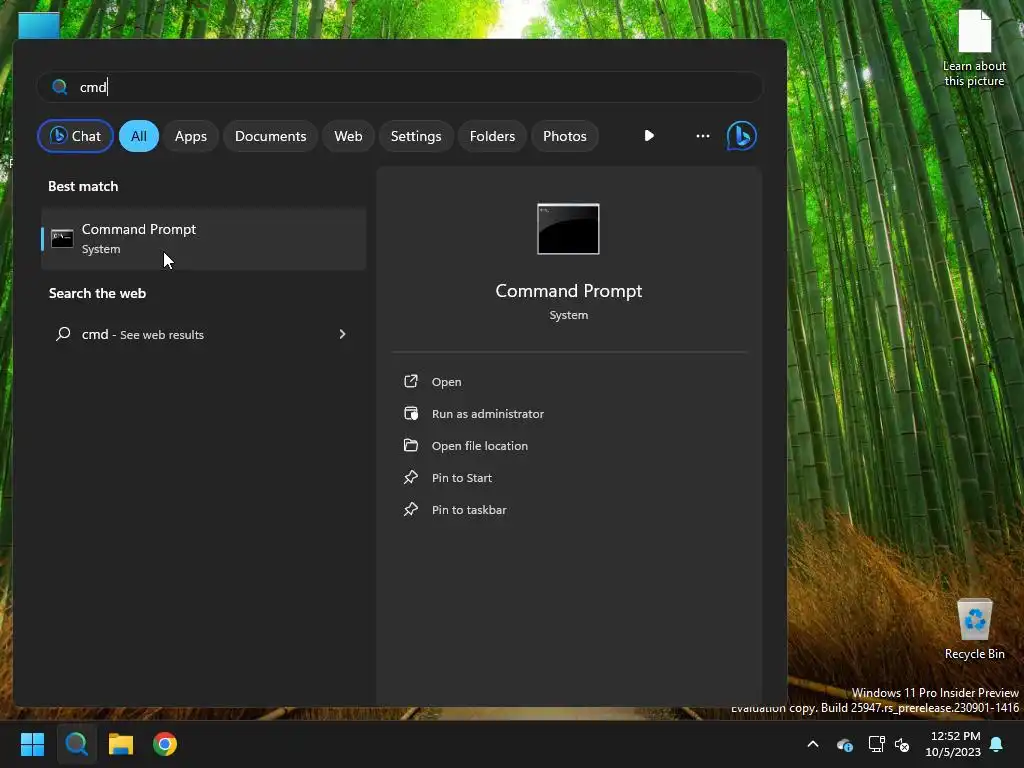Select the All filter tab
Viewport: 1024px width, 768px height.
138,136
